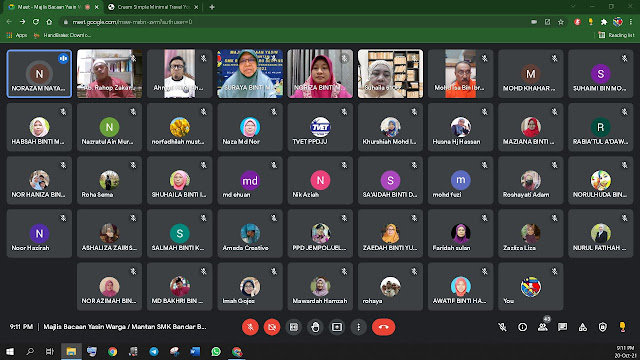Image resolution: width=640 pixels, height=360 pixels.
Task: Open chat with everyone icon
Action: click(x=562, y=327)
